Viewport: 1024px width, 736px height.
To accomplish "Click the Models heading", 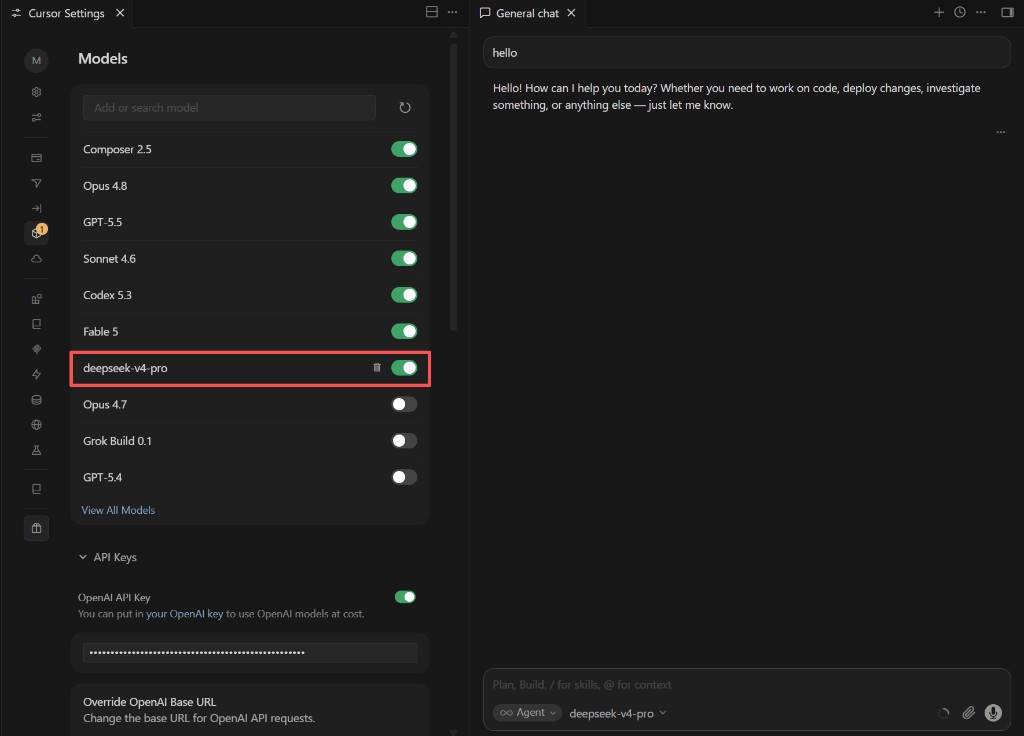I will click(x=103, y=58).
